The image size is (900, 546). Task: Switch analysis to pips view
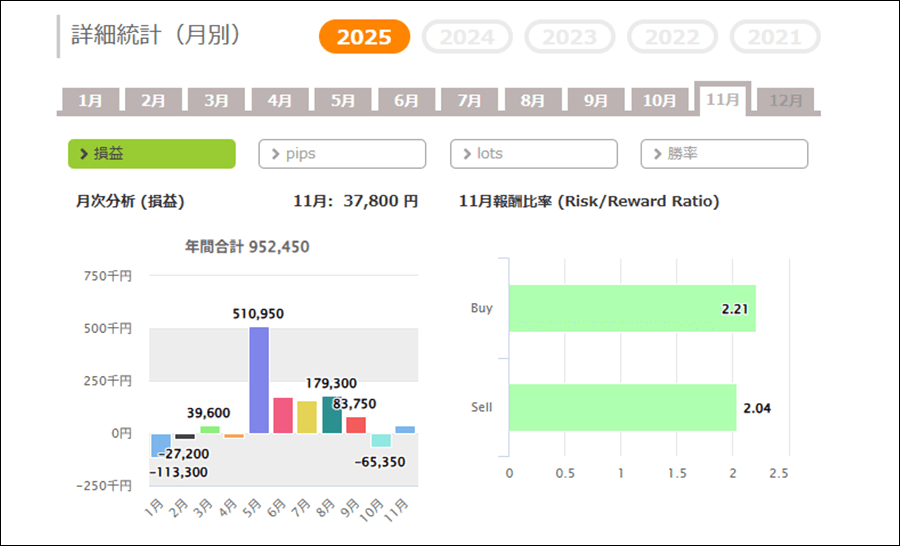pos(342,154)
